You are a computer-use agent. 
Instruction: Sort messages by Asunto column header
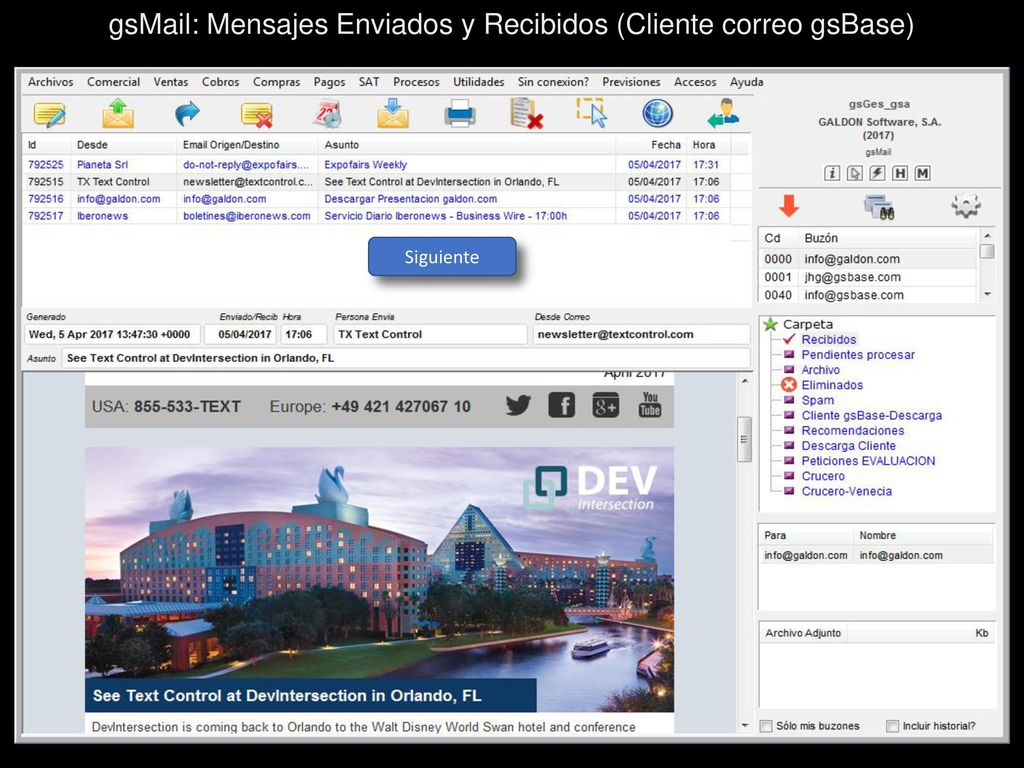tap(467, 145)
